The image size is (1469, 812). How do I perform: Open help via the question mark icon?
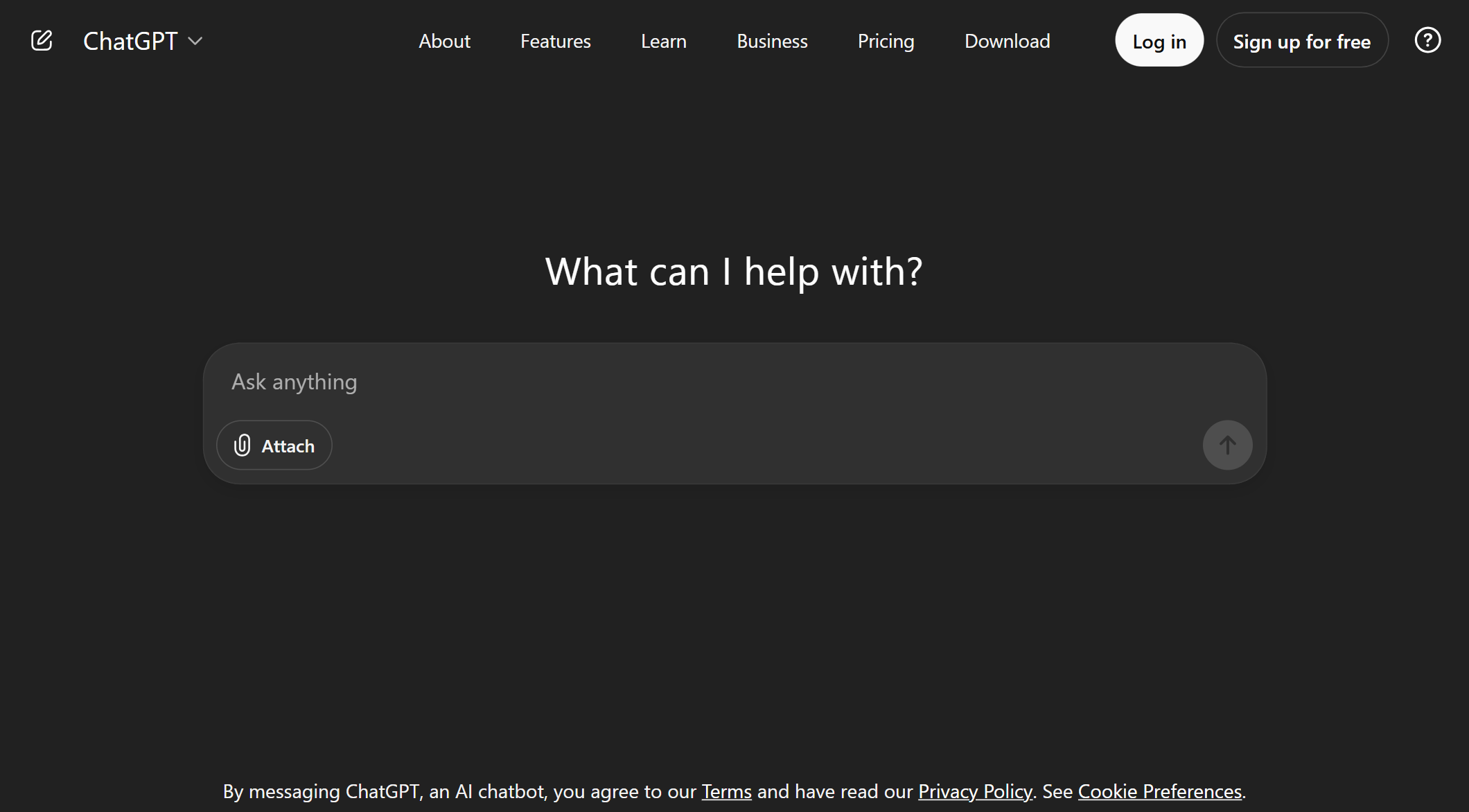(x=1427, y=39)
